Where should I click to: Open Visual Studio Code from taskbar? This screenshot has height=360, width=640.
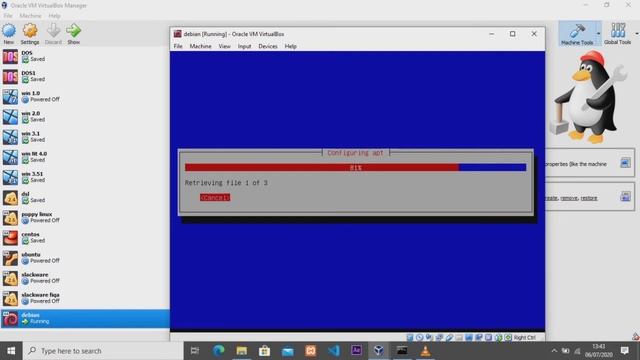click(333, 351)
